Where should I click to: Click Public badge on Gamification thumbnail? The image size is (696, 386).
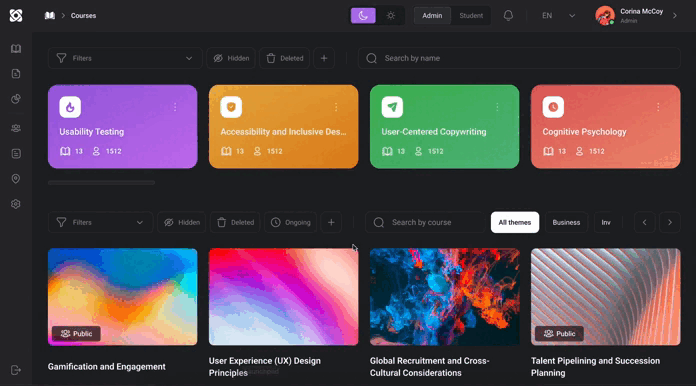click(x=76, y=334)
